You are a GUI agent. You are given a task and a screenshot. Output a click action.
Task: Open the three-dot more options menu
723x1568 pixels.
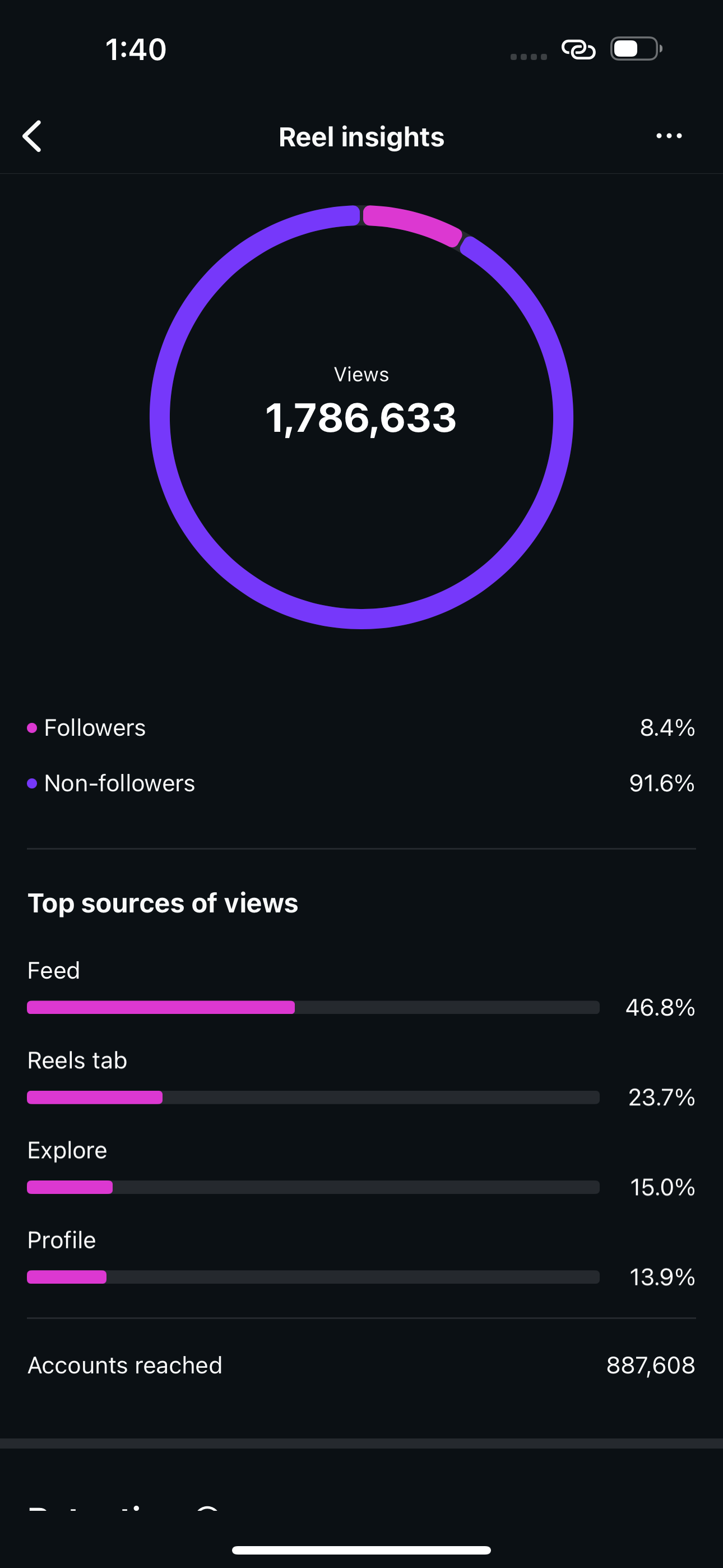pos(669,136)
